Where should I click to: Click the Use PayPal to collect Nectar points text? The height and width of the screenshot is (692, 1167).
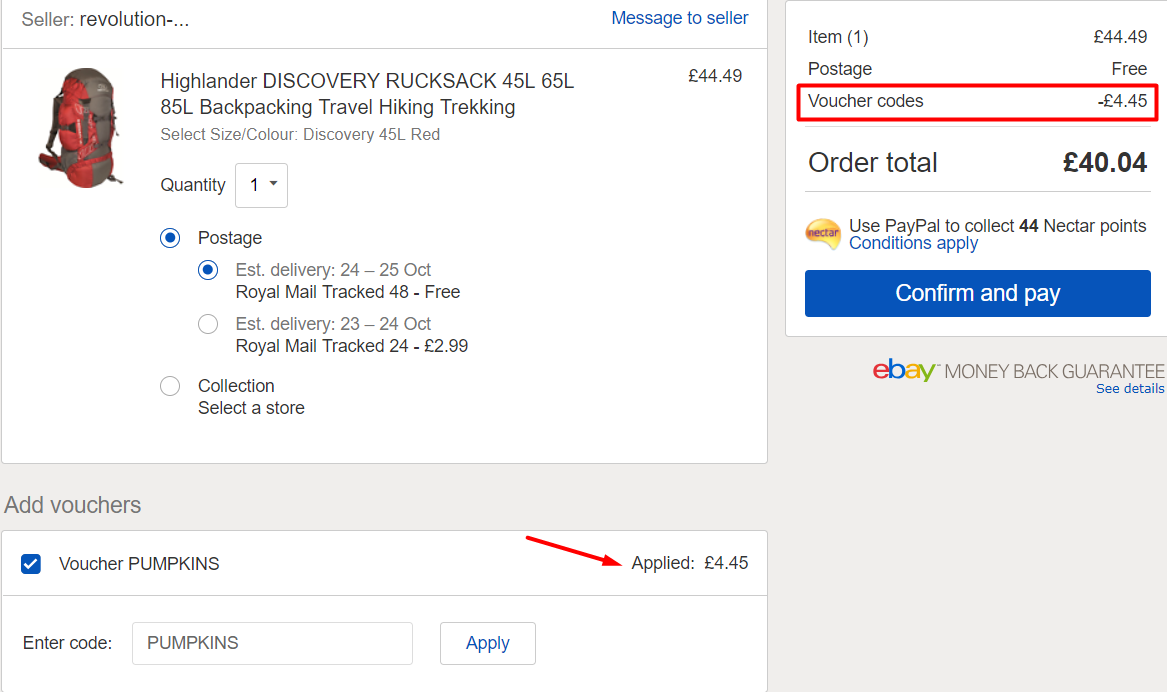[997, 226]
